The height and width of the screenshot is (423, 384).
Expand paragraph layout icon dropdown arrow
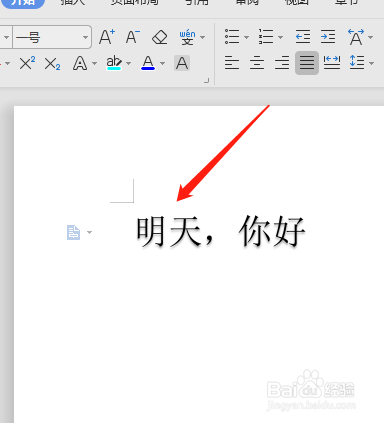point(89,232)
